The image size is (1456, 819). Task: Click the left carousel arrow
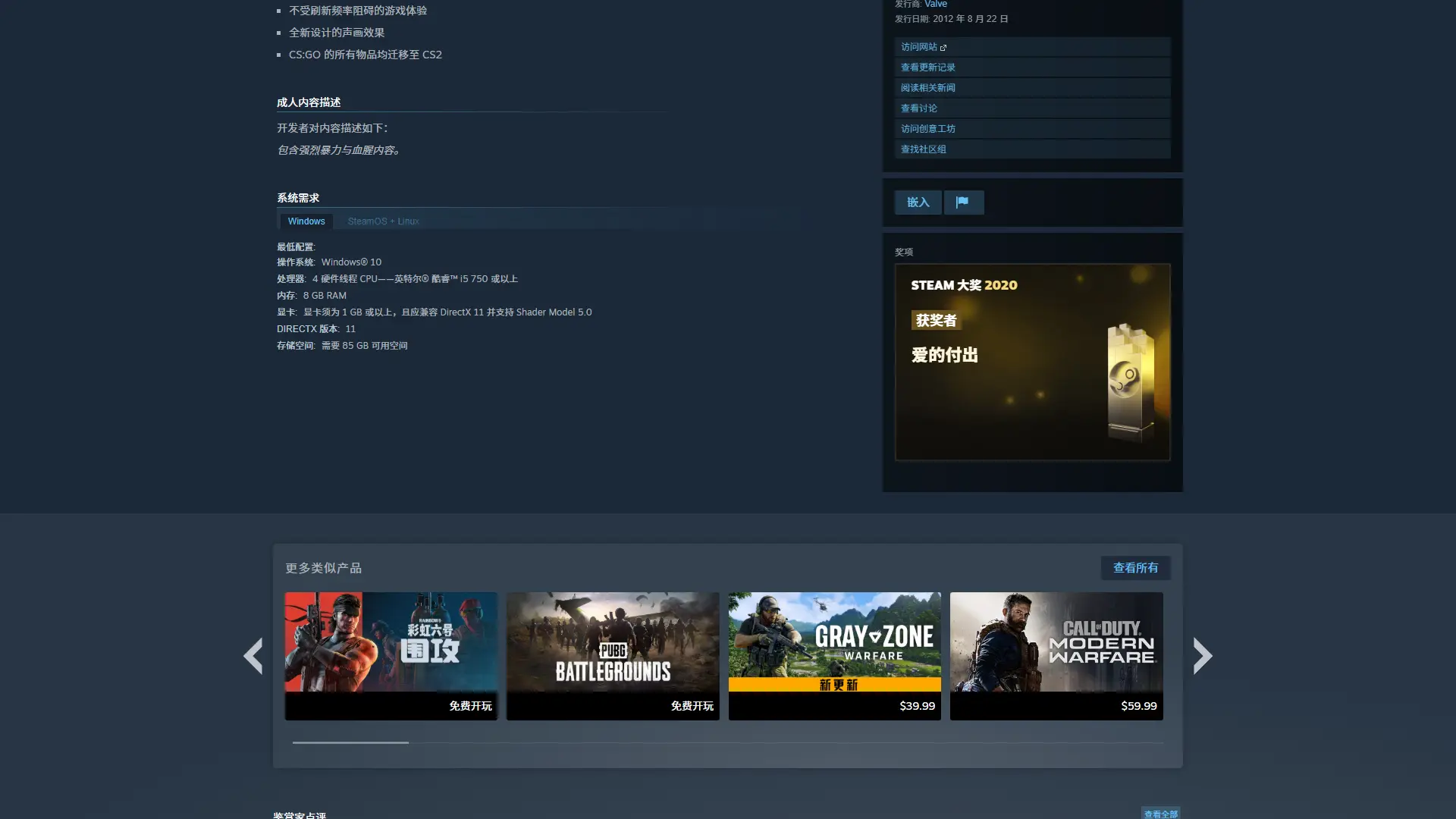tap(253, 656)
